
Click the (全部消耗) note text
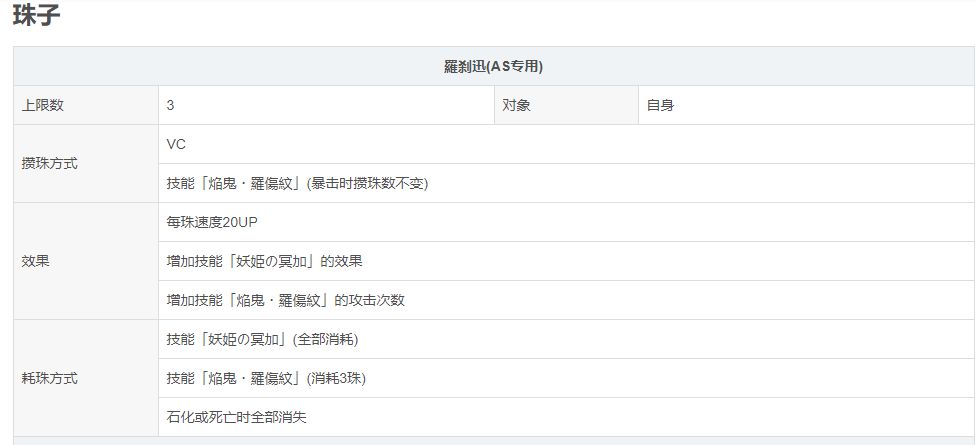(x=325, y=339)
